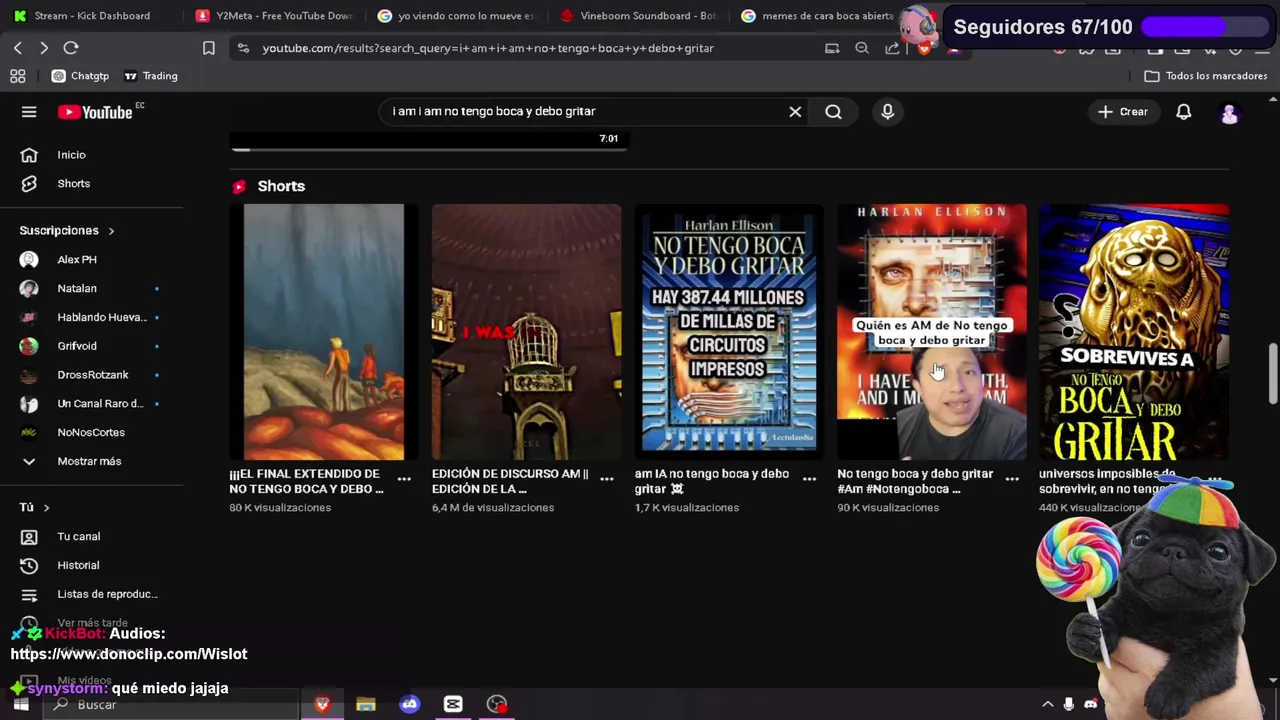1280x720 pixels.
Task: Switch to the Stream - Kick Dashboard tab
Action: pyautogui.click(x=90, y=16)
